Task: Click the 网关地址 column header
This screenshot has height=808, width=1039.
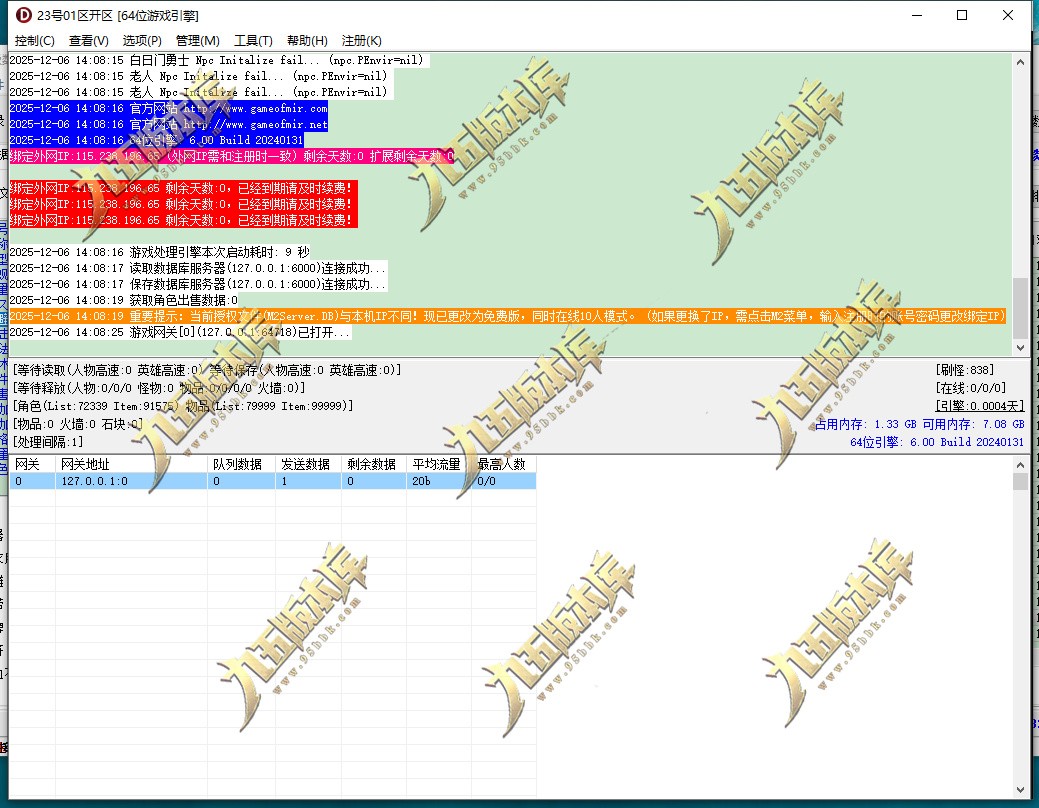Action: point(131,464)
